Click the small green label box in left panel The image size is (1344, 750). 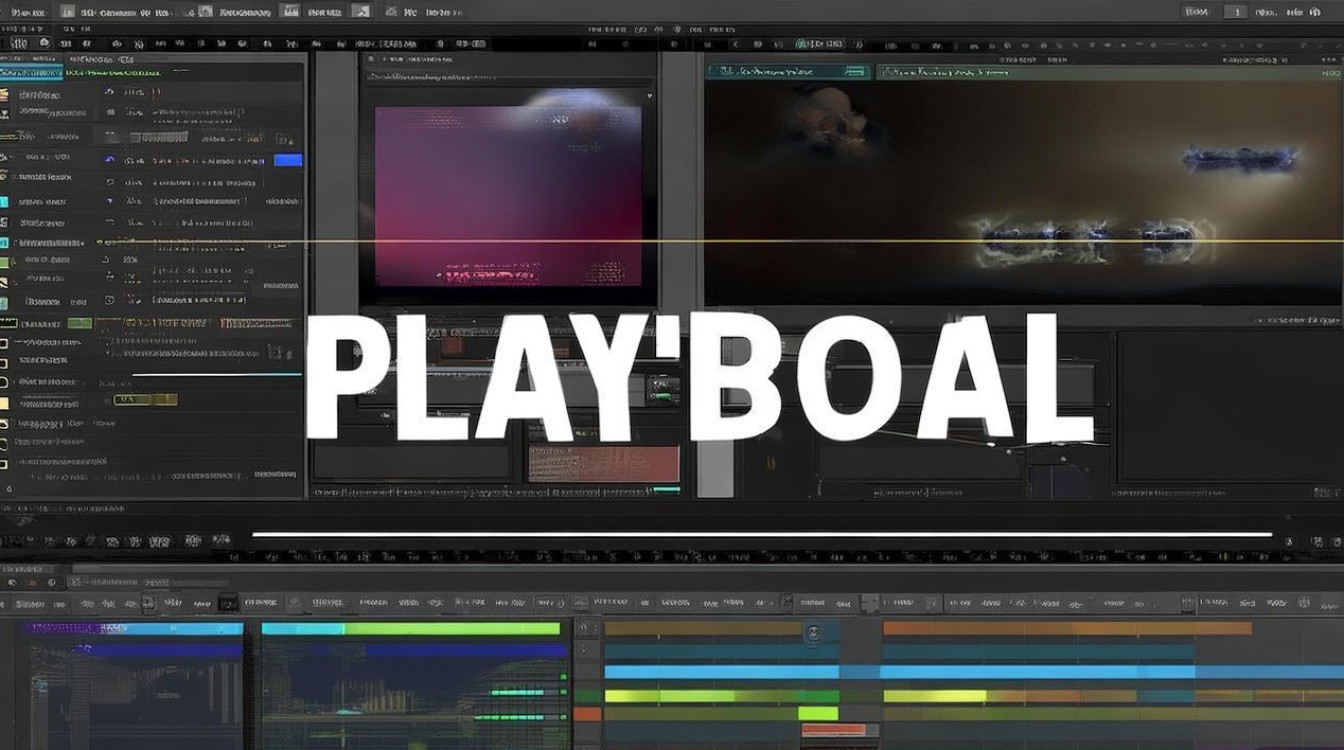pos(80,323)
